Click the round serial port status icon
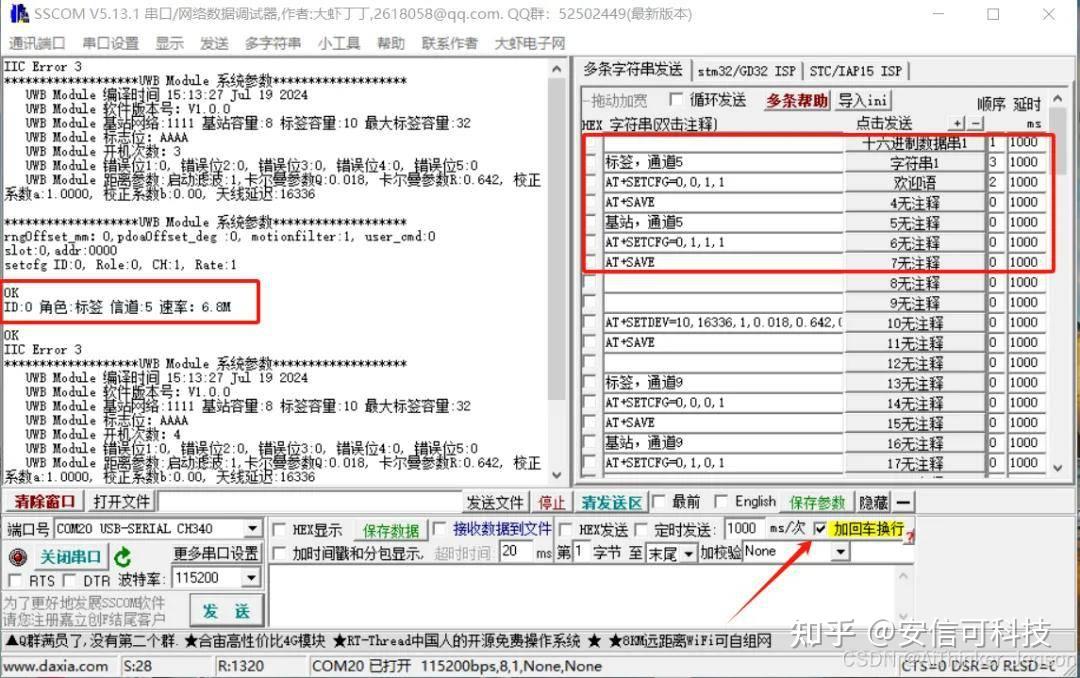This screenshot has height=678, width=1080. pyautogui.click(x=16, y=556)
